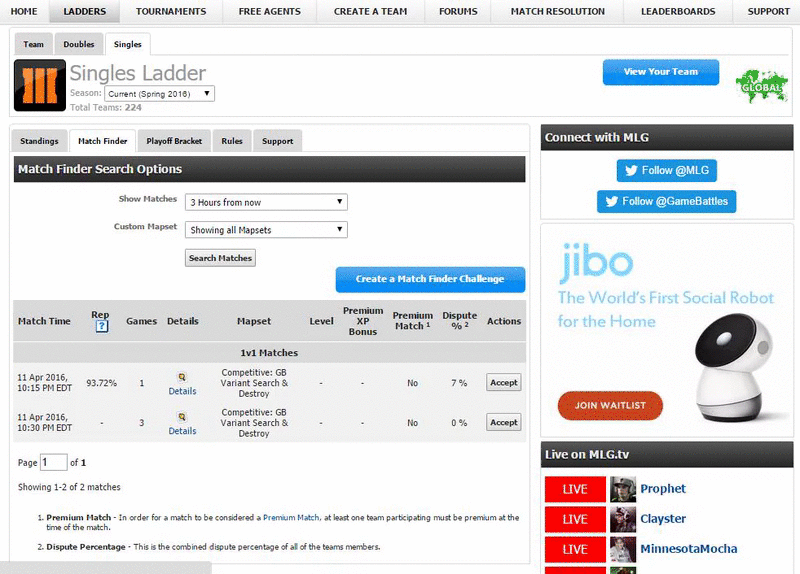This screenshot has height=574, width=800.
Task: Go to HOME in the top navigation
Action: (x=24, y=11)
